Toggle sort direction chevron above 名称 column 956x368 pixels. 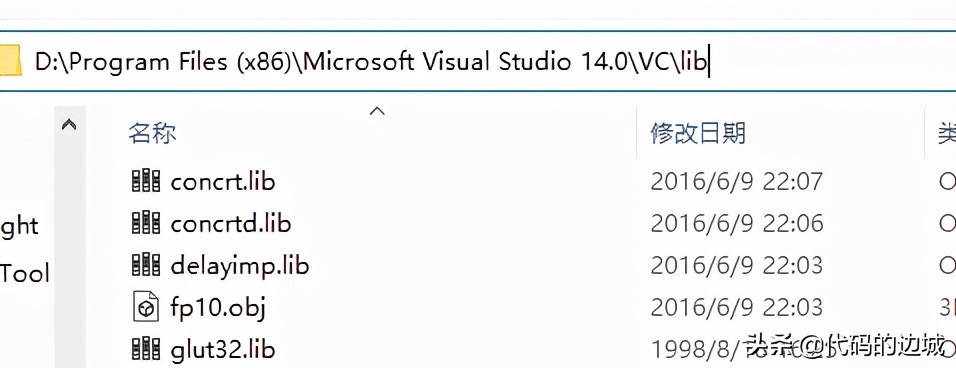(x=378, y=111)
